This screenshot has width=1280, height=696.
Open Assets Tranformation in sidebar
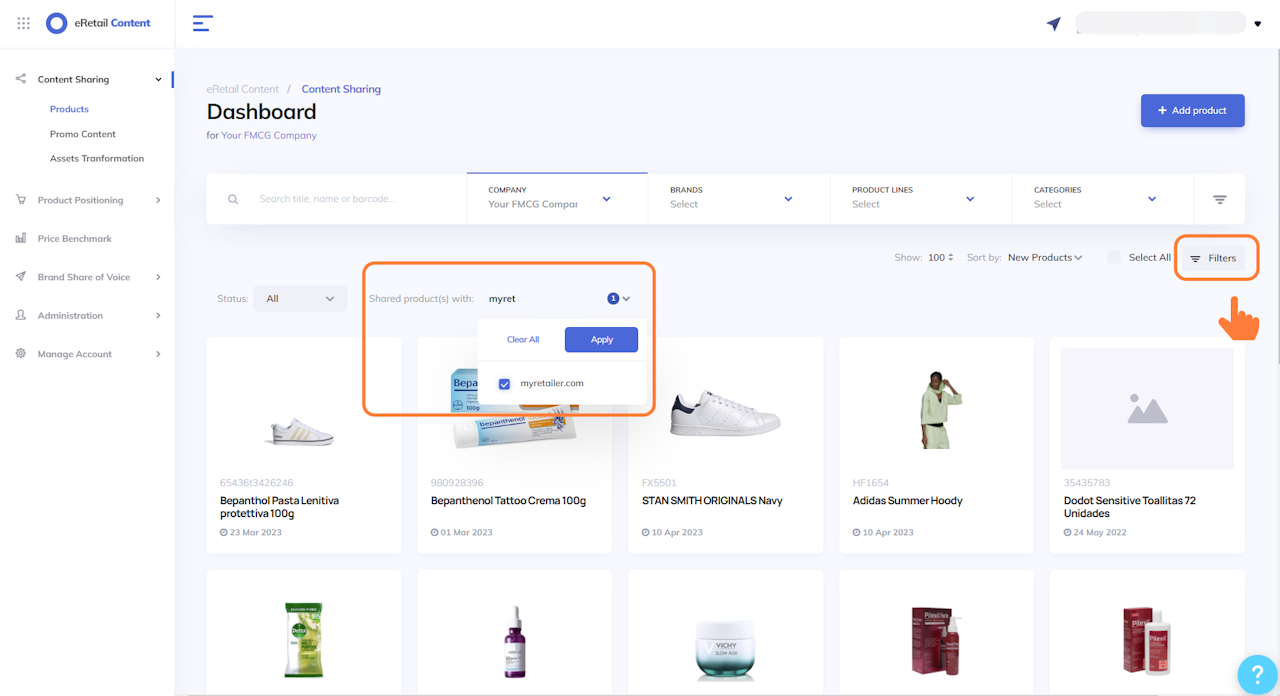click(97, 158)
